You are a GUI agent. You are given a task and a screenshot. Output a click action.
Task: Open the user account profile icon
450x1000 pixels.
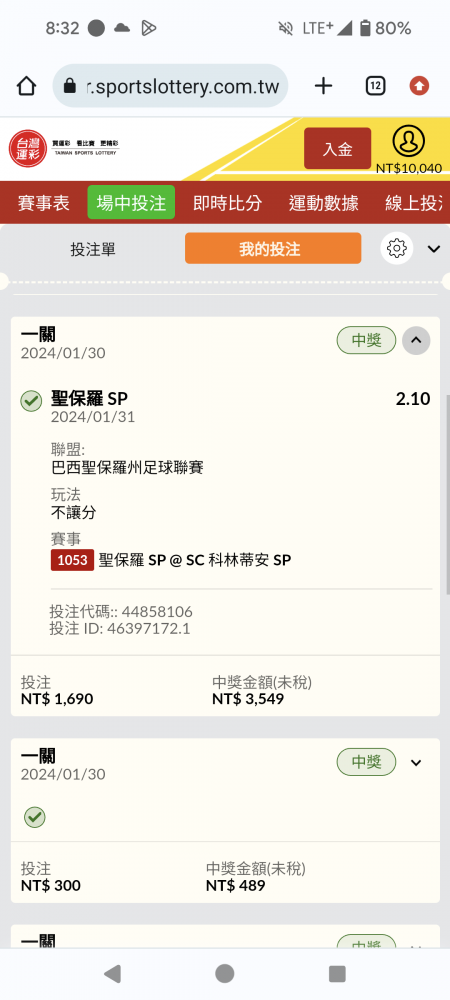408,142
